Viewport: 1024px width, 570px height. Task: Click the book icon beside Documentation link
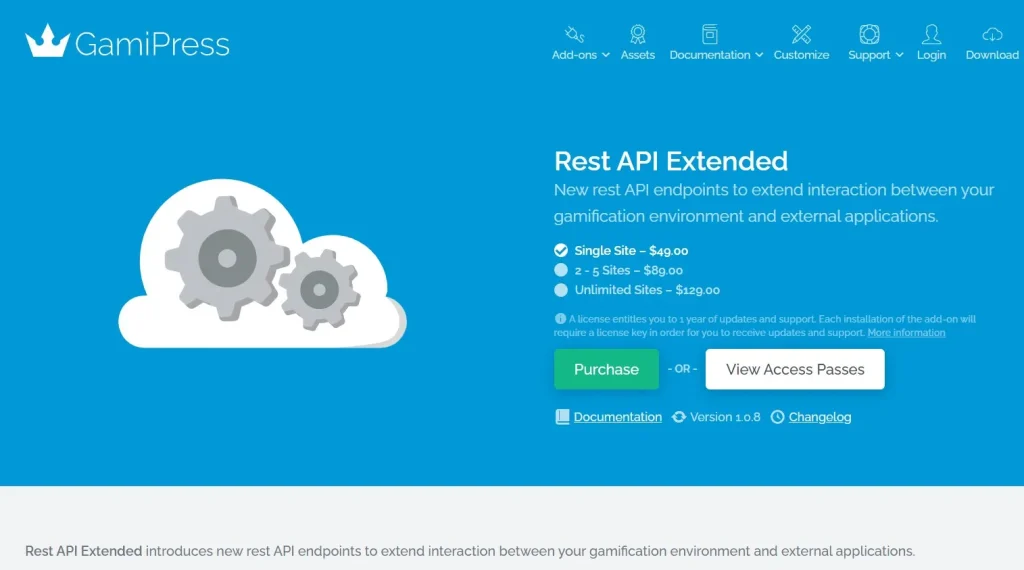[562, 417]
